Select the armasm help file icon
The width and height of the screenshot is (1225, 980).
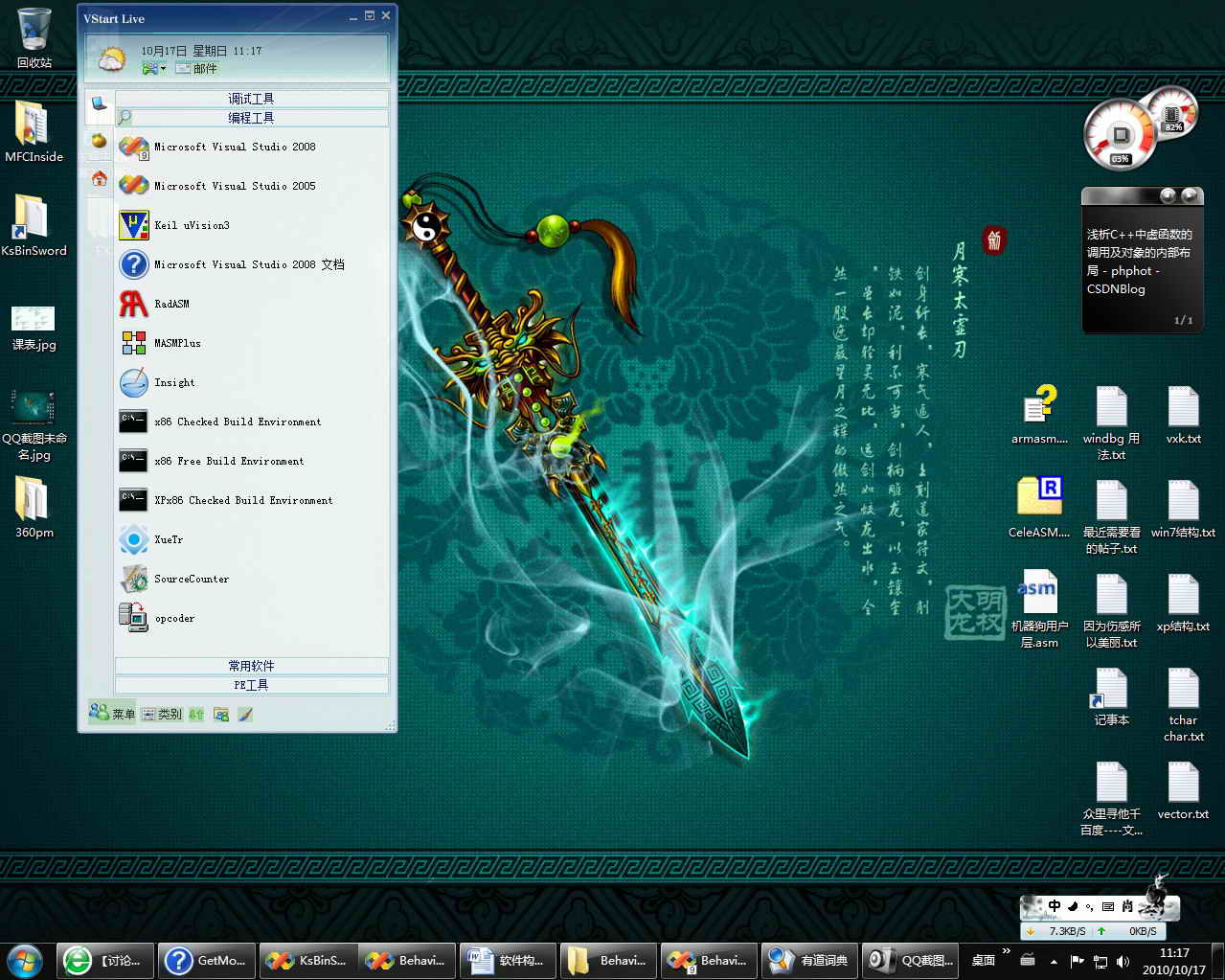[1039, 416]
